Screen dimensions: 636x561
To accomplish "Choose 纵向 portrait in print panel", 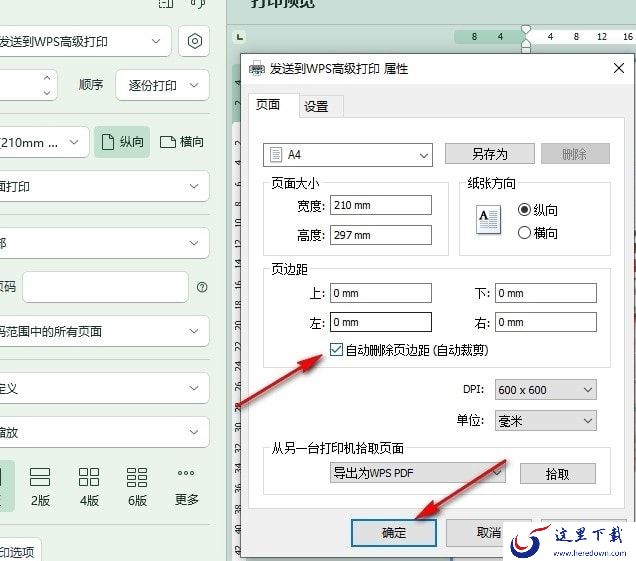I will pyautogui.click(x=122, y=142).
